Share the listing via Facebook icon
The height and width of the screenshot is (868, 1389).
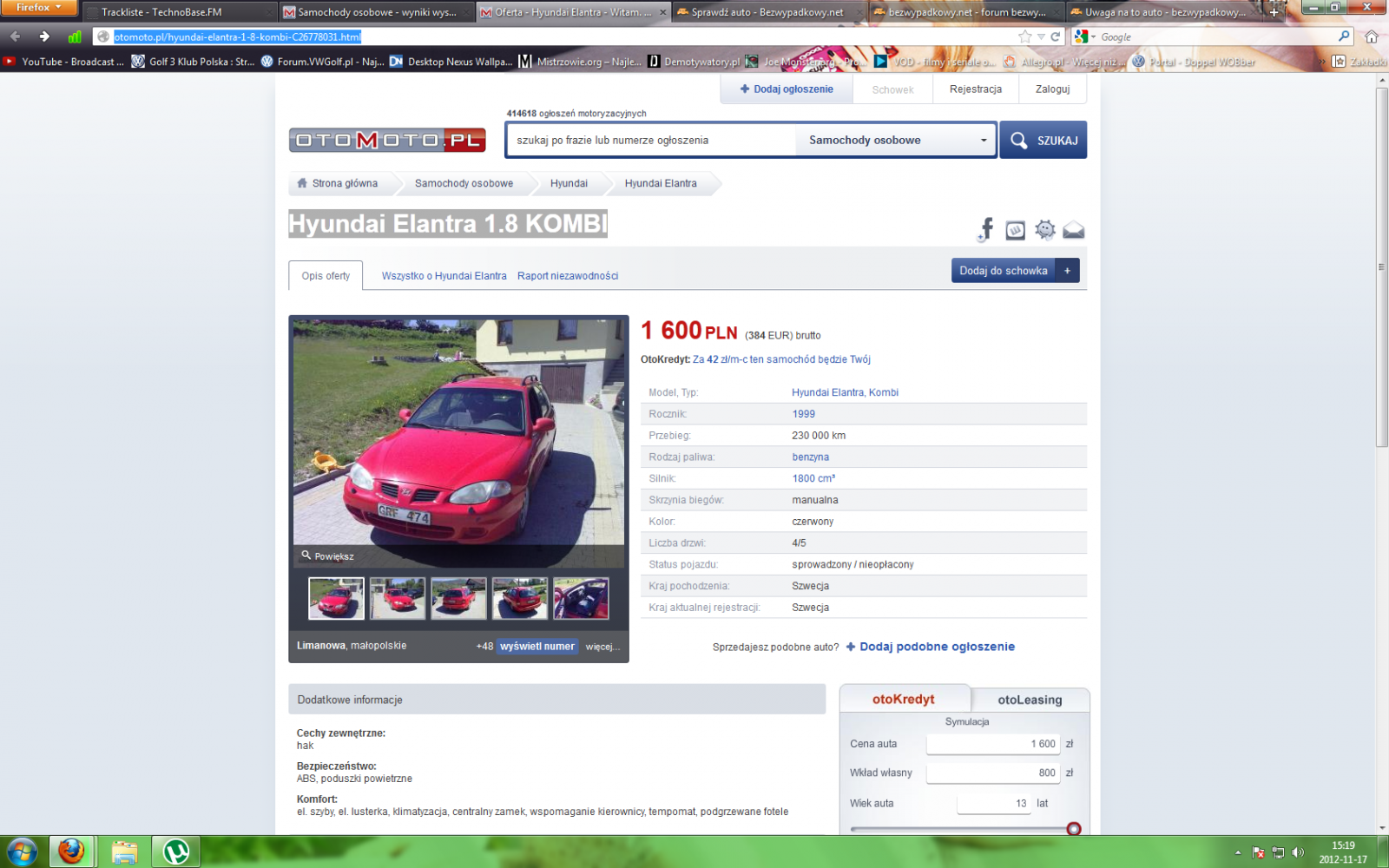click(985, 229)
